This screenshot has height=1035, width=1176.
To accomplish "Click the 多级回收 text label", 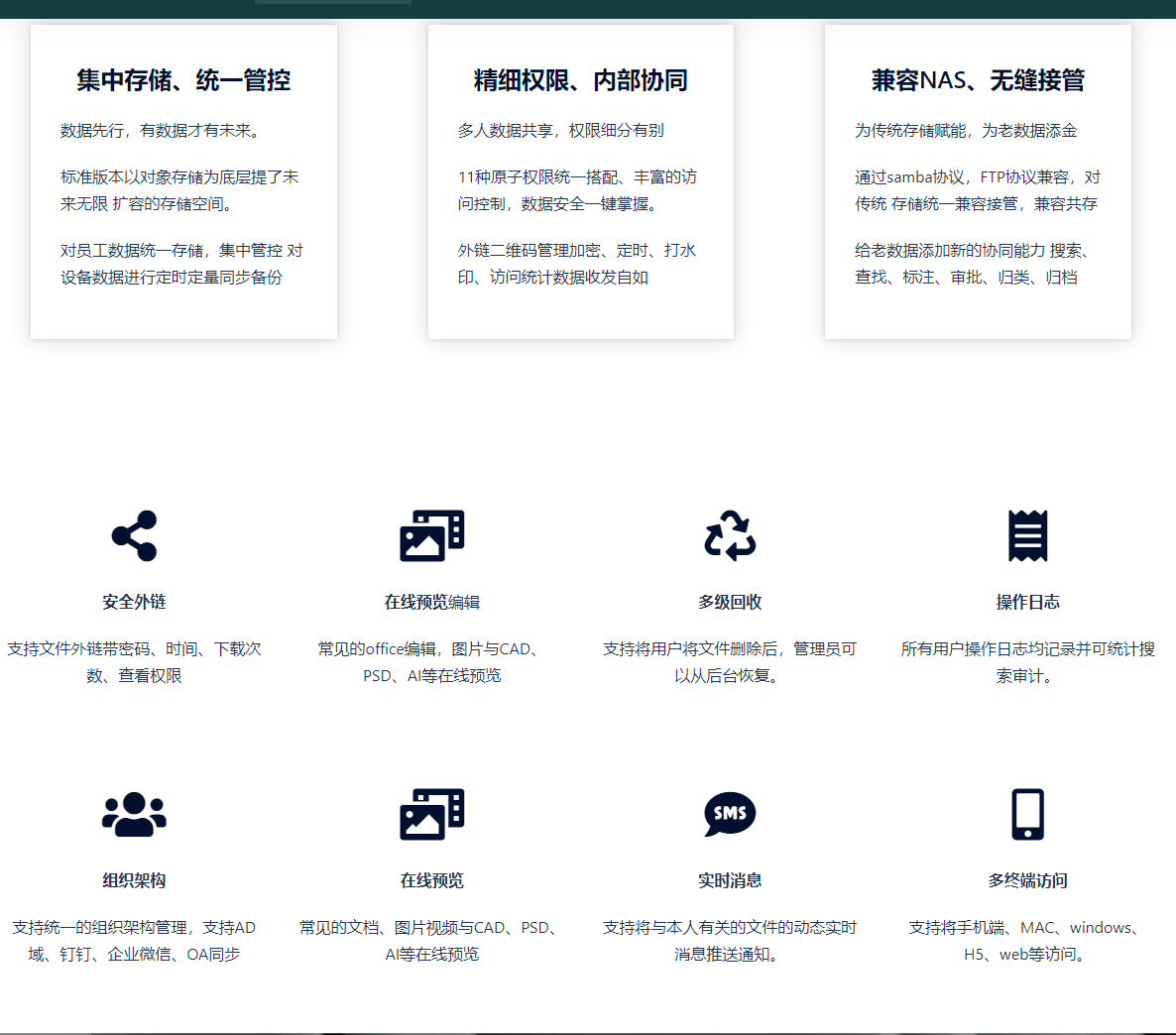I will (731, 599).
